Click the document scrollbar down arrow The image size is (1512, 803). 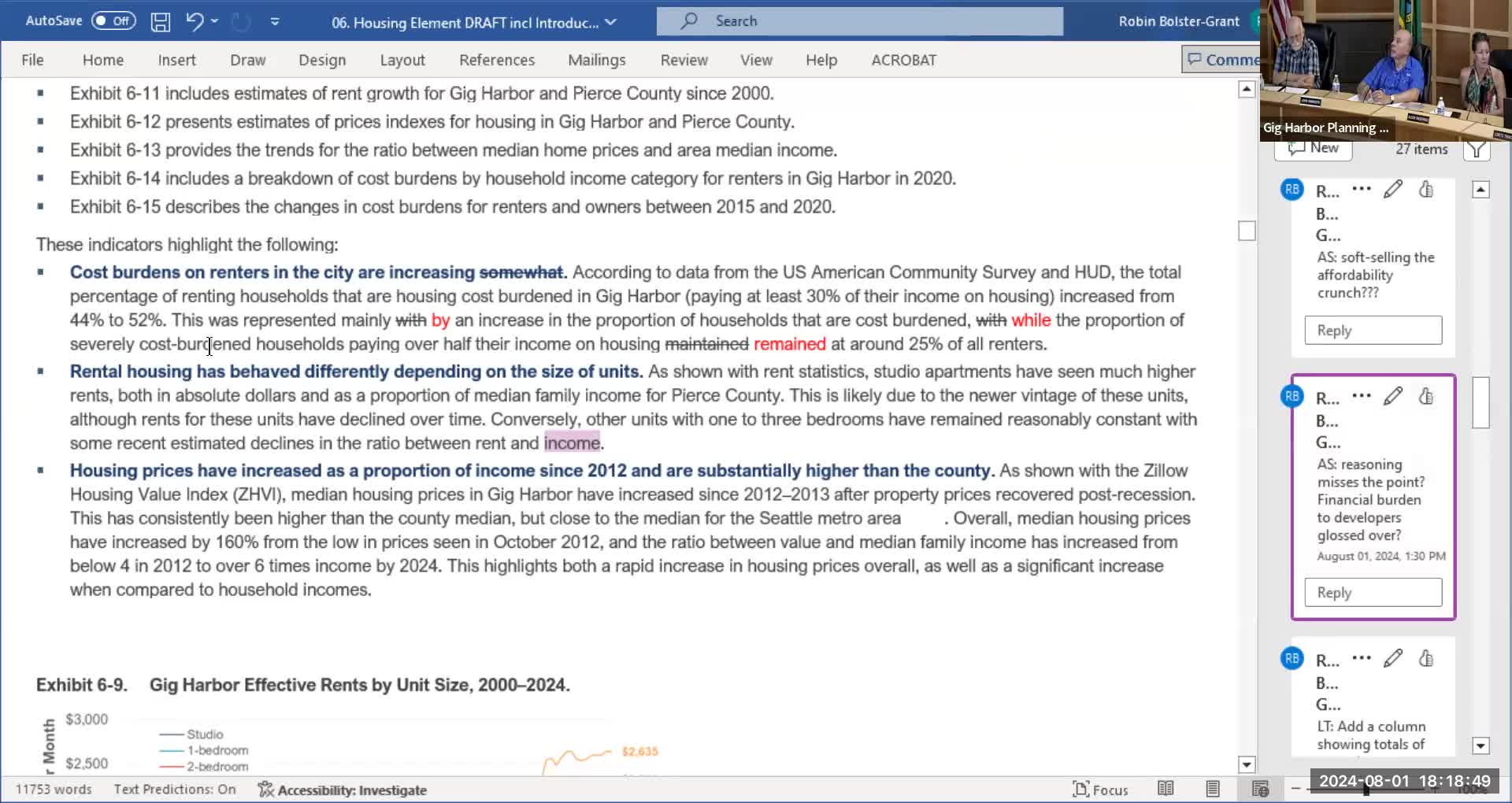pyautogui.click(x=1247, y=764)
